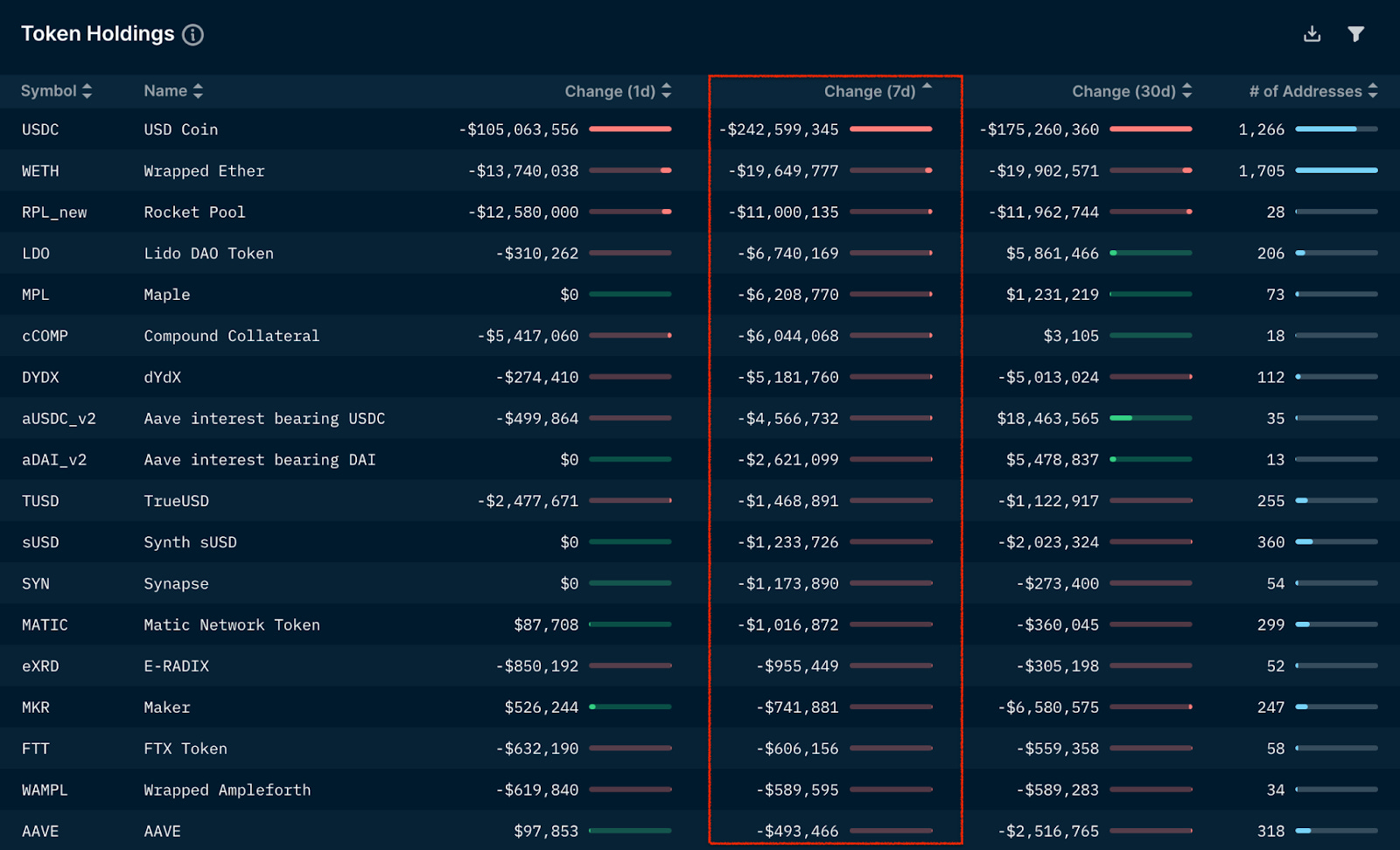The image size is (1400, 850).
Task: Select the TUSD symbol cell
Action: pyautogui.click(x=40, y=501)
